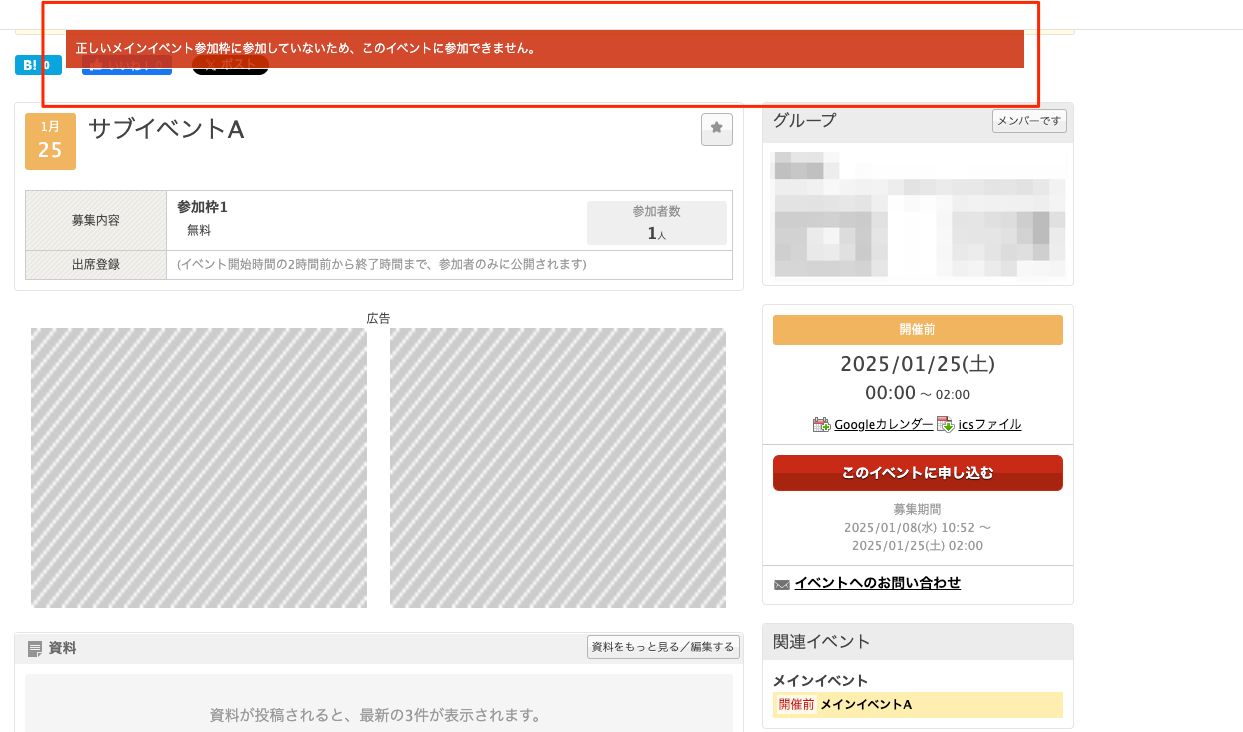
Task: Click the このイベントに申し込む apply button
Action: coord(916,472)
